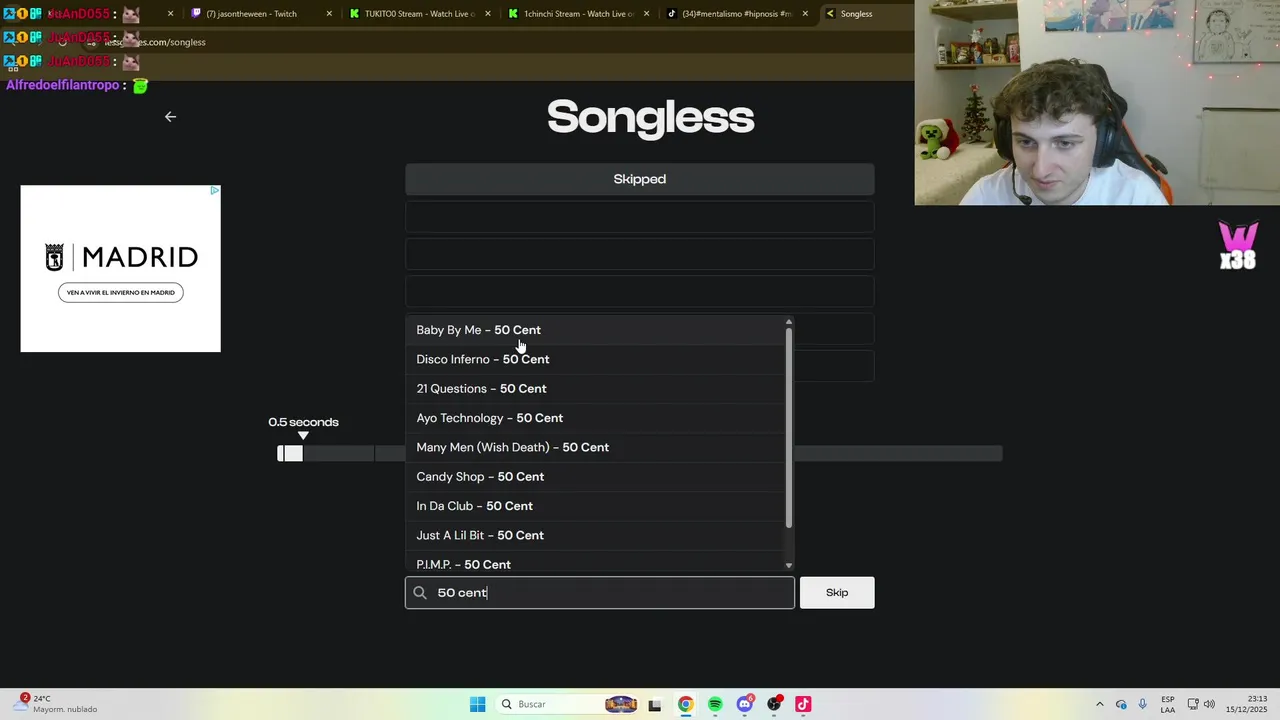This screenshot has width=1280, height=720.
Task: Click the Skip button
Action: coord(837,593)
